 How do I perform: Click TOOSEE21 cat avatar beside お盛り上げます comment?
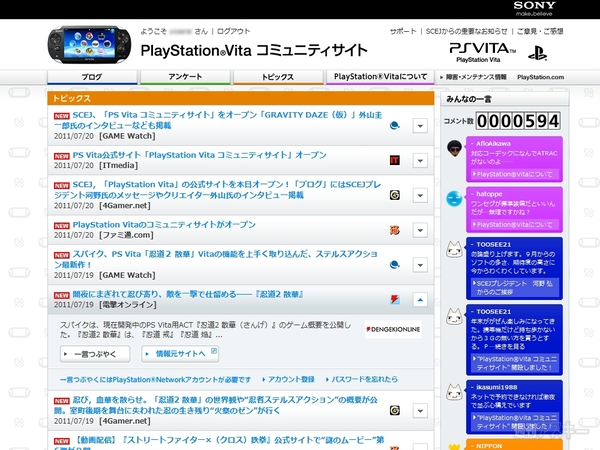[x=455, y=249]
